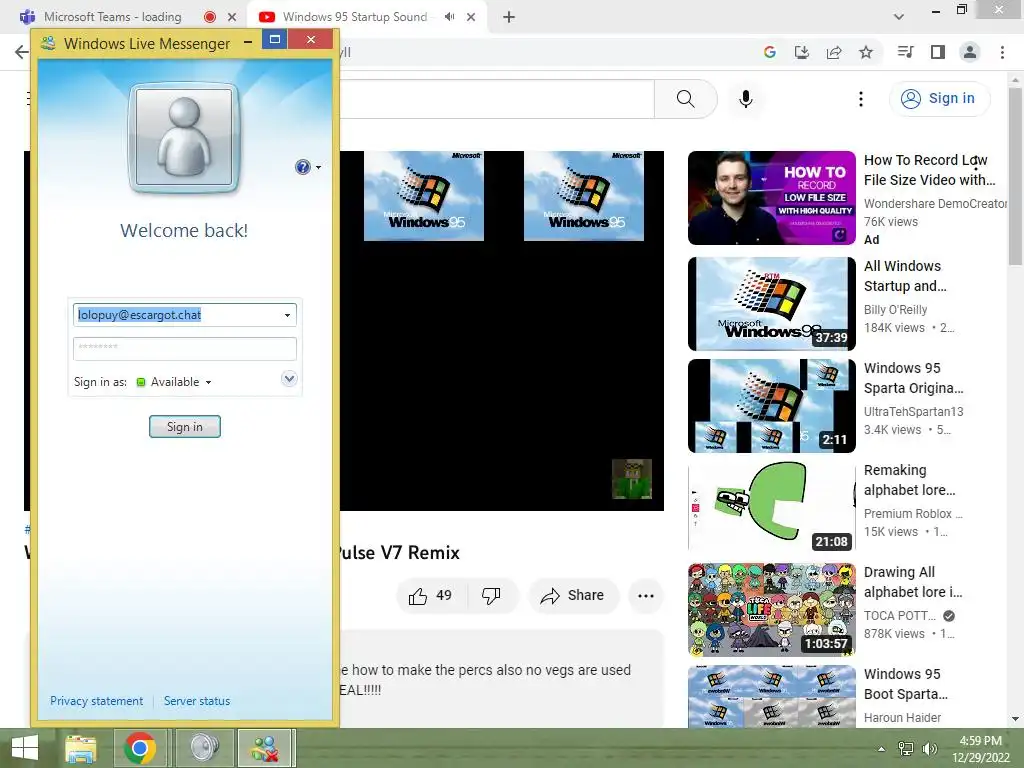
Task: Open the Chrome profile icon
Action: [970, 52]
